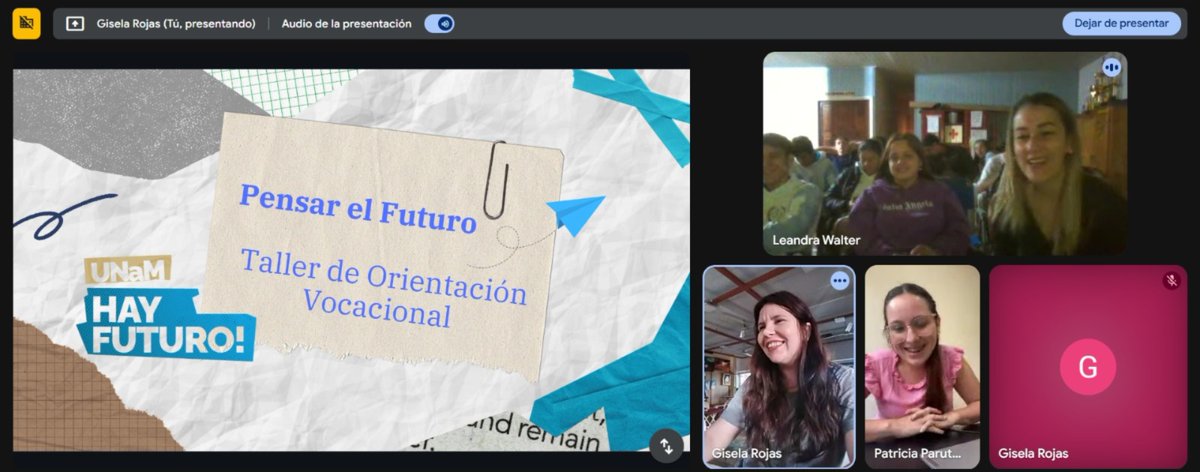Click 'Audio de la presentación' label
This screenshot has height=472, width=1200.
(346, 24)
